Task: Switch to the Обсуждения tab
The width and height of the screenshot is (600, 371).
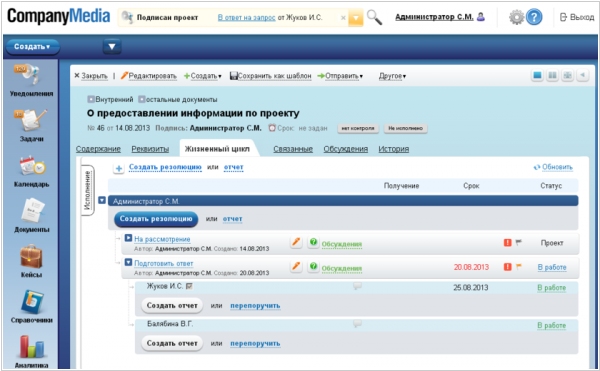Action: point(346,149)
